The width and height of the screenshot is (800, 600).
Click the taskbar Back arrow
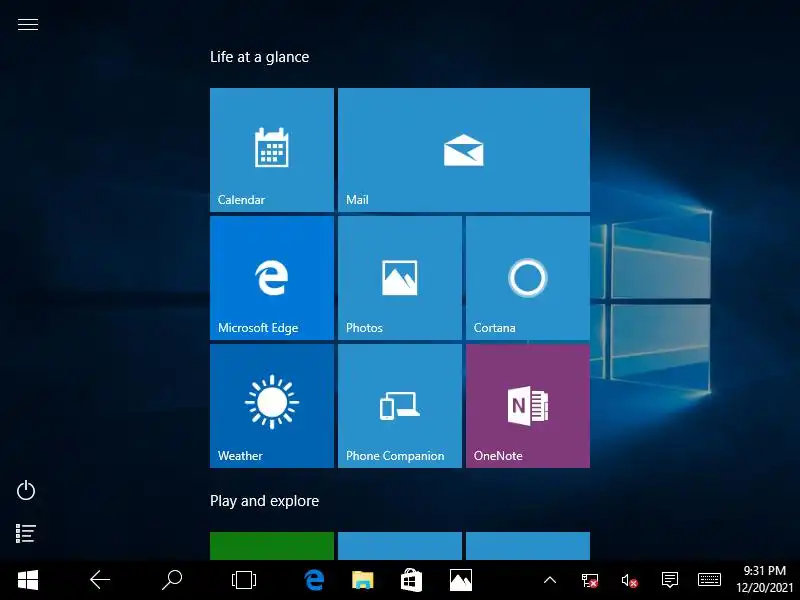(100, 580)
